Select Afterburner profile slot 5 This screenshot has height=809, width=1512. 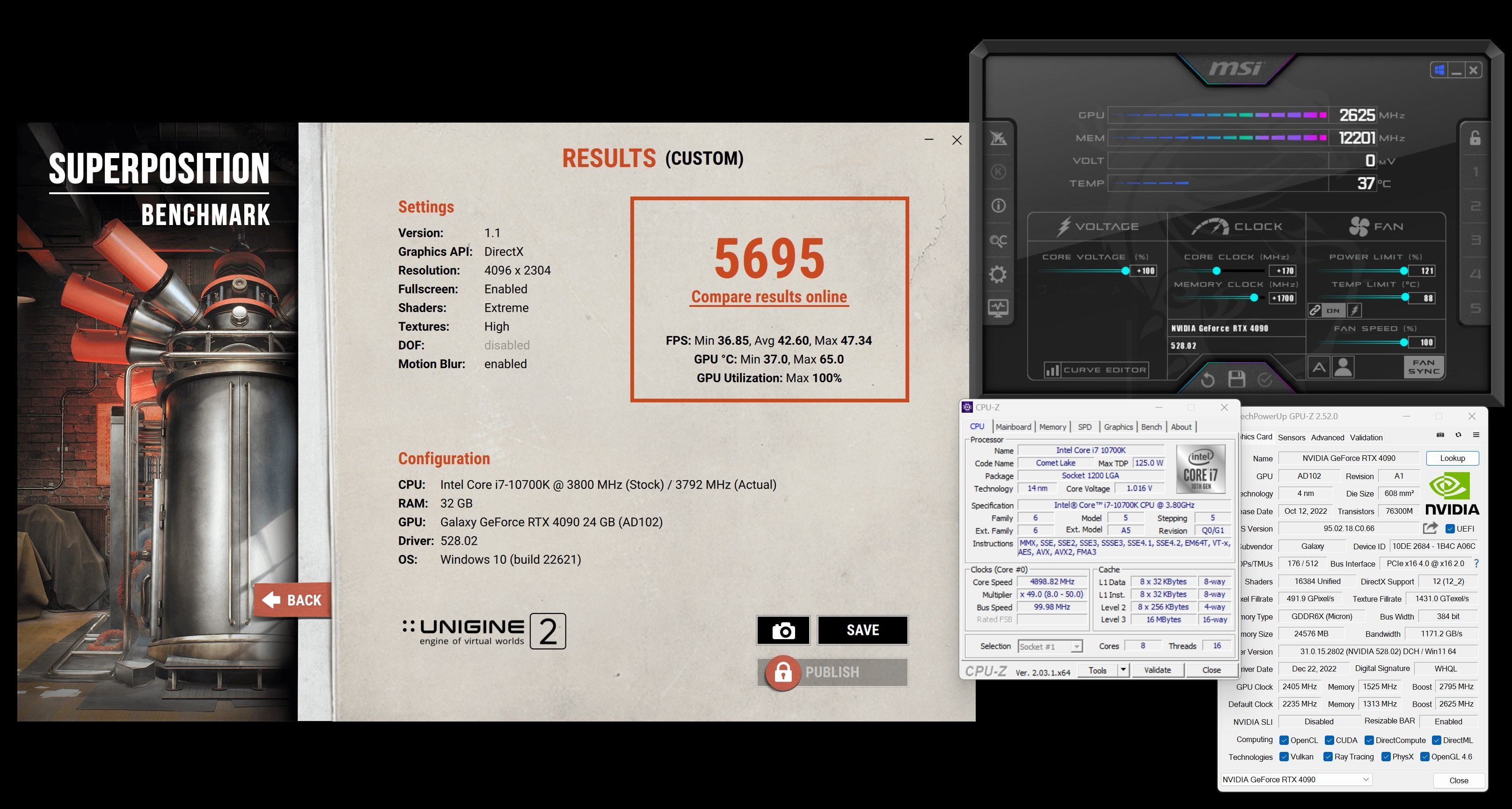[x=1475, y=308]
